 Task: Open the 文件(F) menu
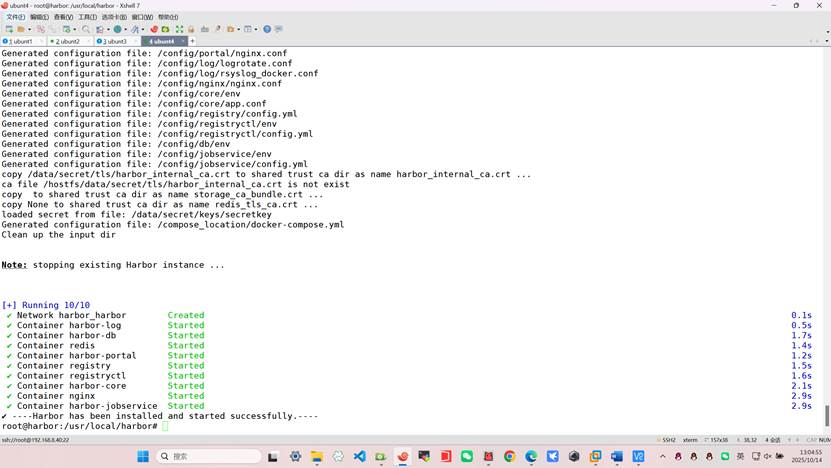click(x=15, y=17)
